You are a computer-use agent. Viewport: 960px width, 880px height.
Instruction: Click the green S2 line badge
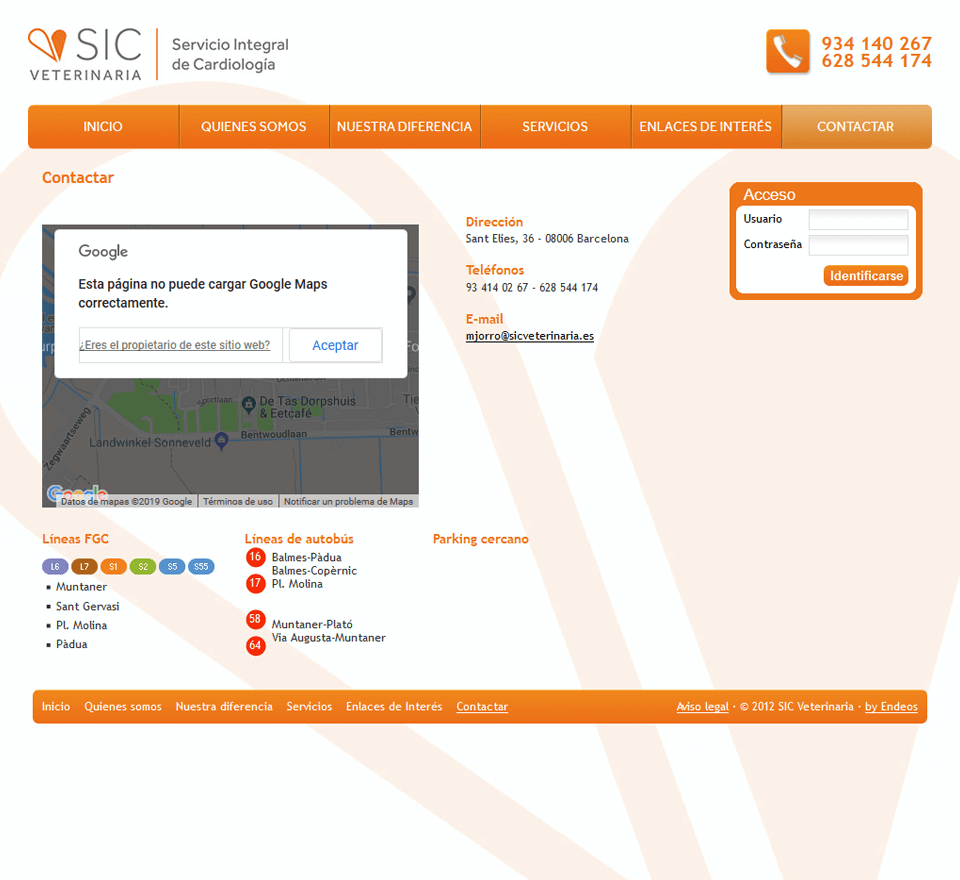[x=143, y=567]
